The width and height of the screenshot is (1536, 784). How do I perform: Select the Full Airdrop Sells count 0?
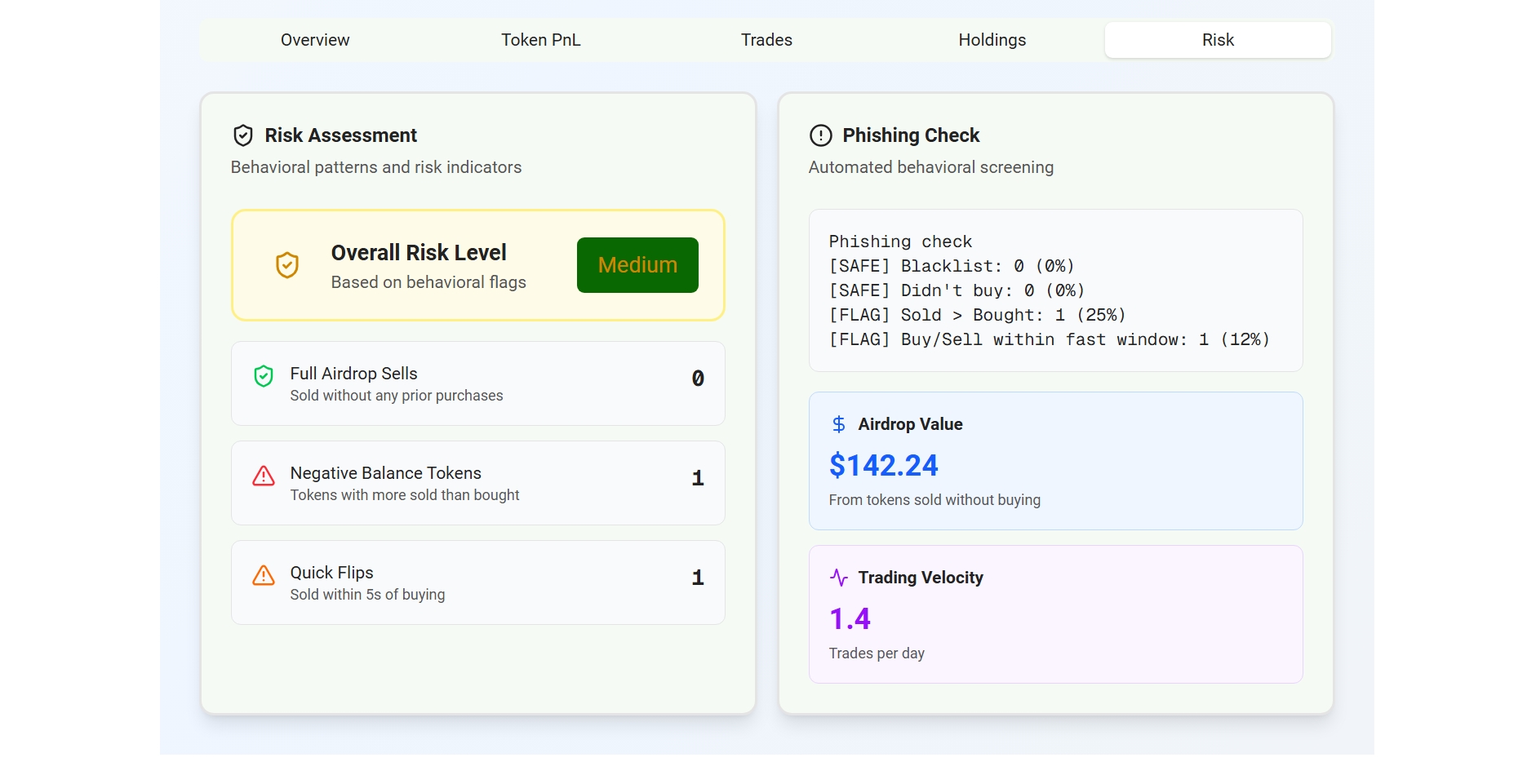pyautogui.click(x=698, y=379)
